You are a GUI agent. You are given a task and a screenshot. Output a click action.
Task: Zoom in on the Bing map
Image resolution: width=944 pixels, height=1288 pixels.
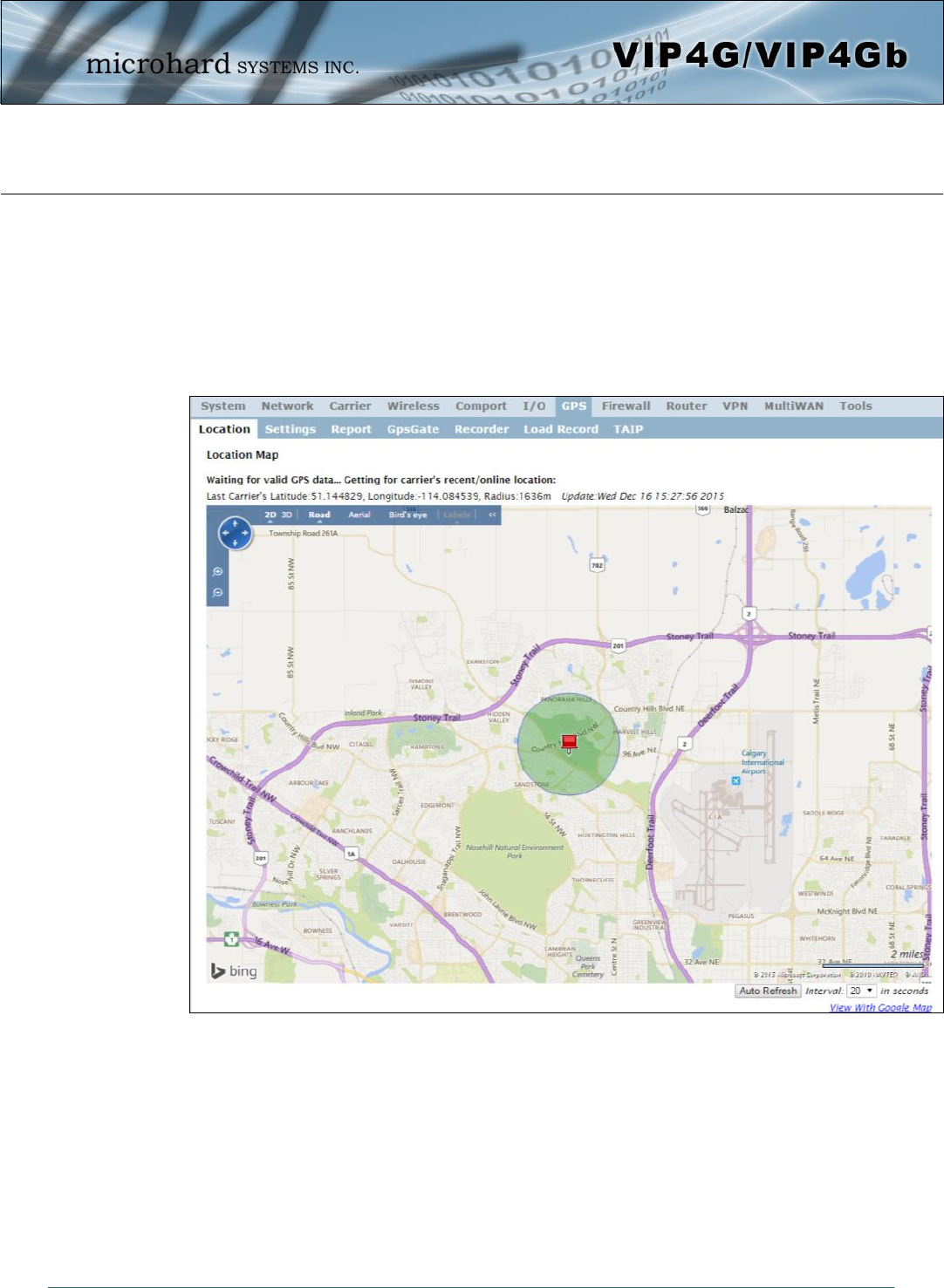[x=218, y=572]
